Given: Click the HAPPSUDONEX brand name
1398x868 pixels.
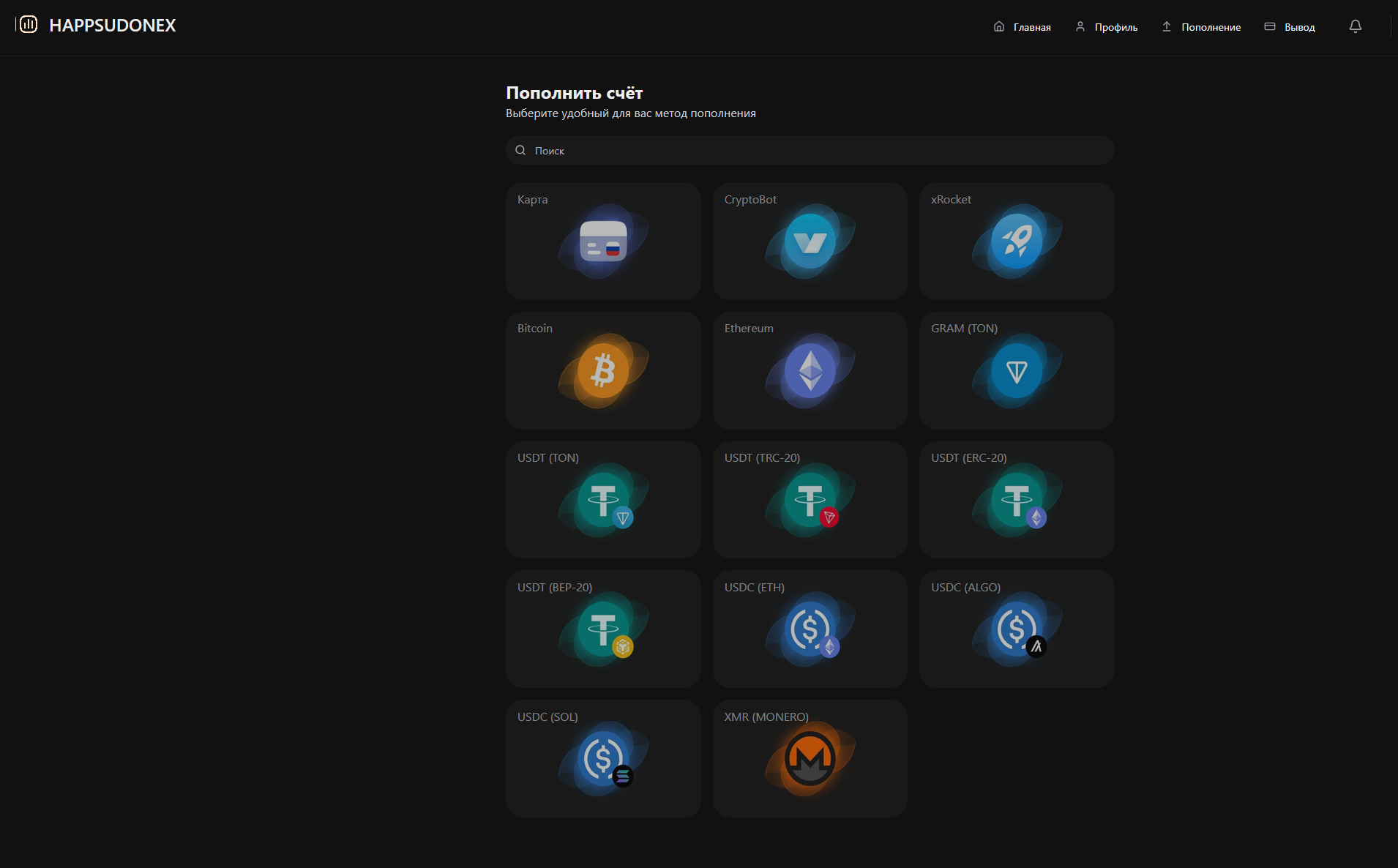Looking at the screenshot, I should coord(113,26).
